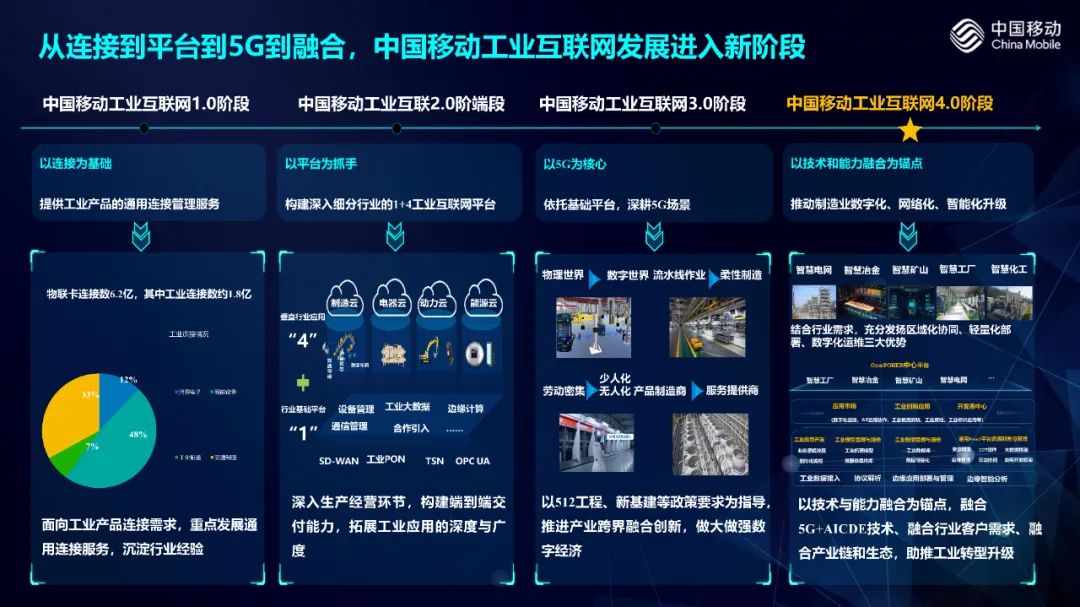The image size is (1080, 607).
Task: Click the 工业大数据 link
Action: point(407,406)
